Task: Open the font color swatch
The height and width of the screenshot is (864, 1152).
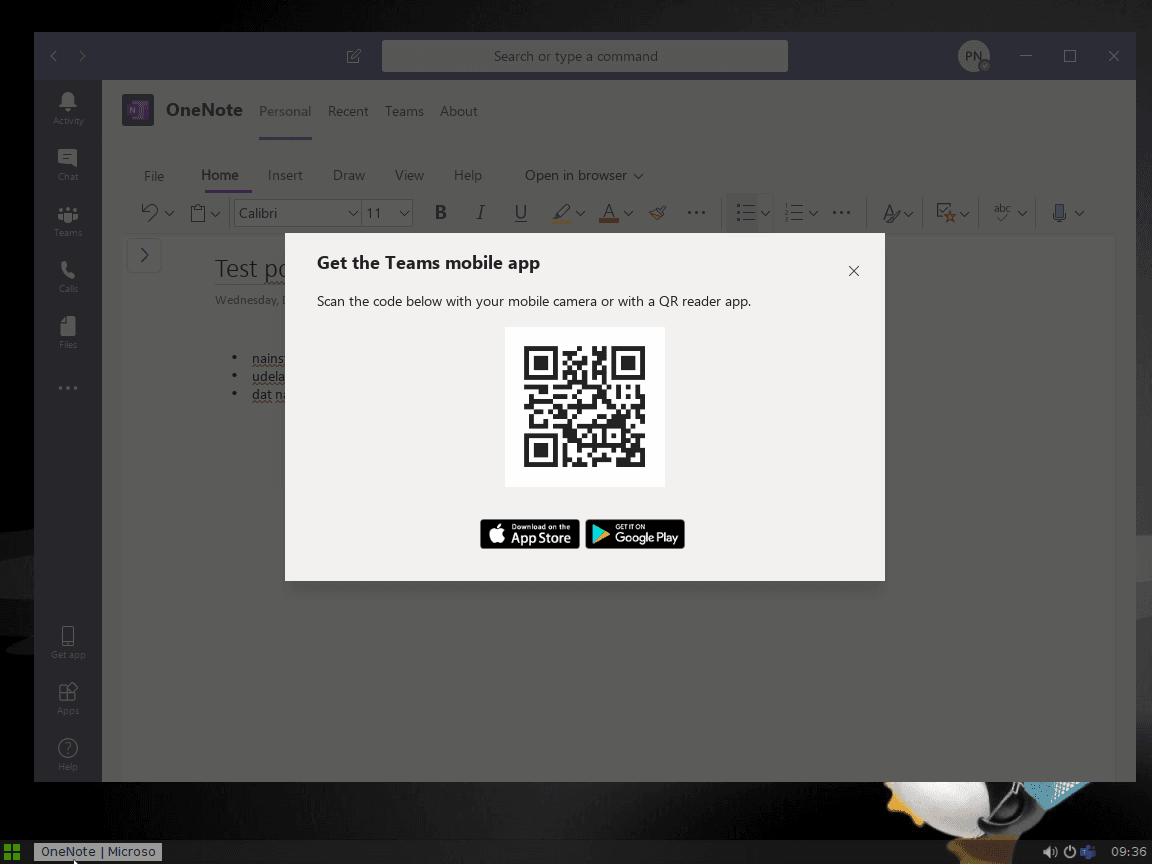Action: (x=609, y=212)
